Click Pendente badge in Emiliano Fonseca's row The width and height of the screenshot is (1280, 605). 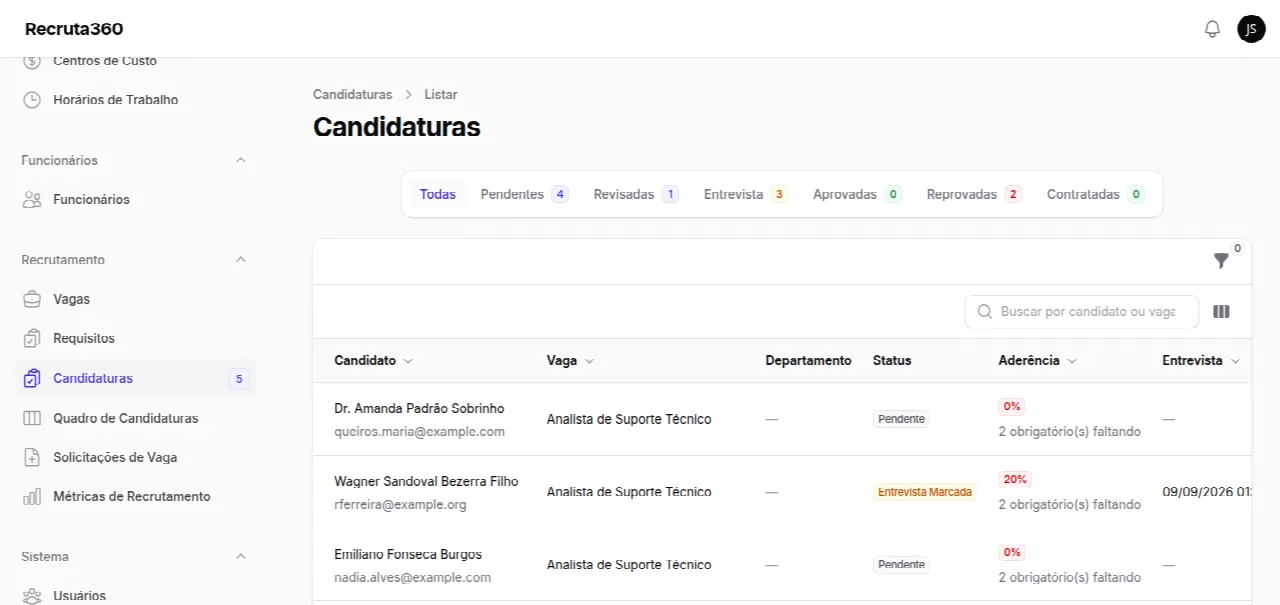pos(901,565)
